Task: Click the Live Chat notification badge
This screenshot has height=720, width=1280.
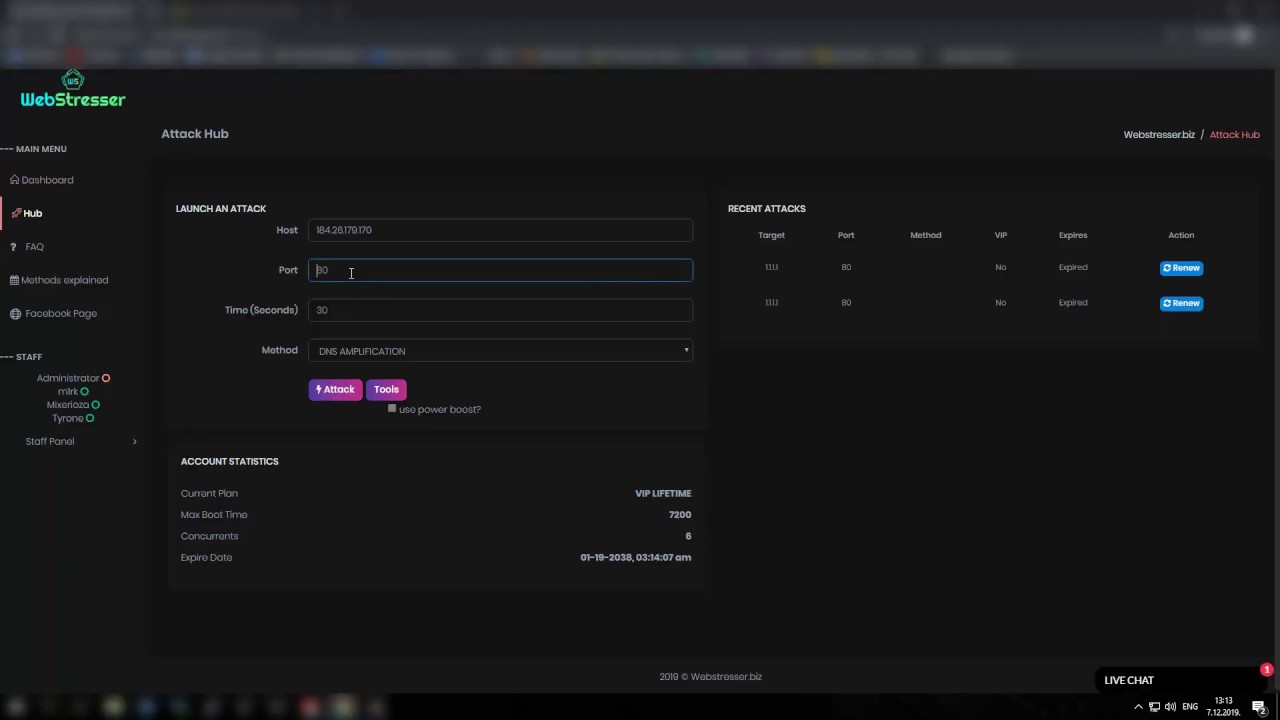Action: pos(1266,670)
